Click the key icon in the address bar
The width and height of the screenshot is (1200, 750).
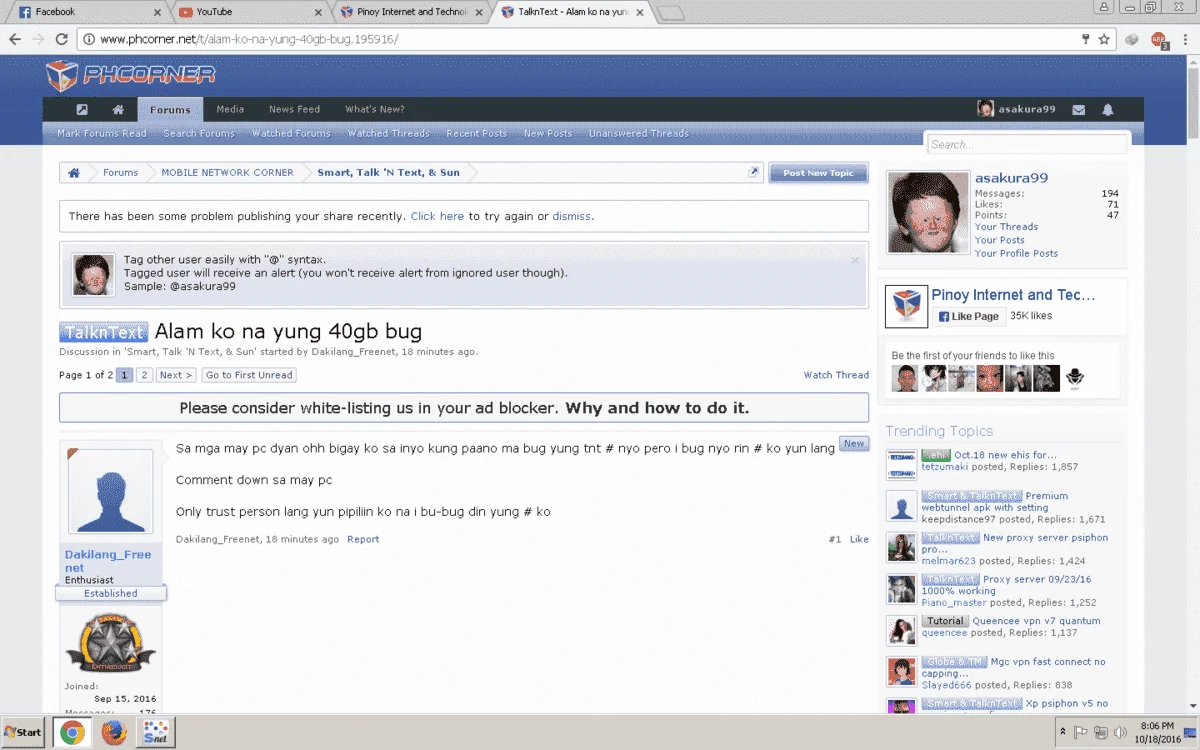coord(1086,39)
